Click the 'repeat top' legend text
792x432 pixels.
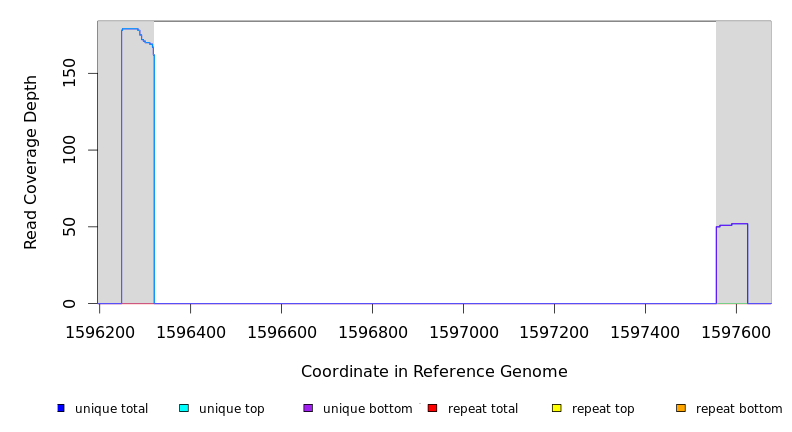[603, 409]
